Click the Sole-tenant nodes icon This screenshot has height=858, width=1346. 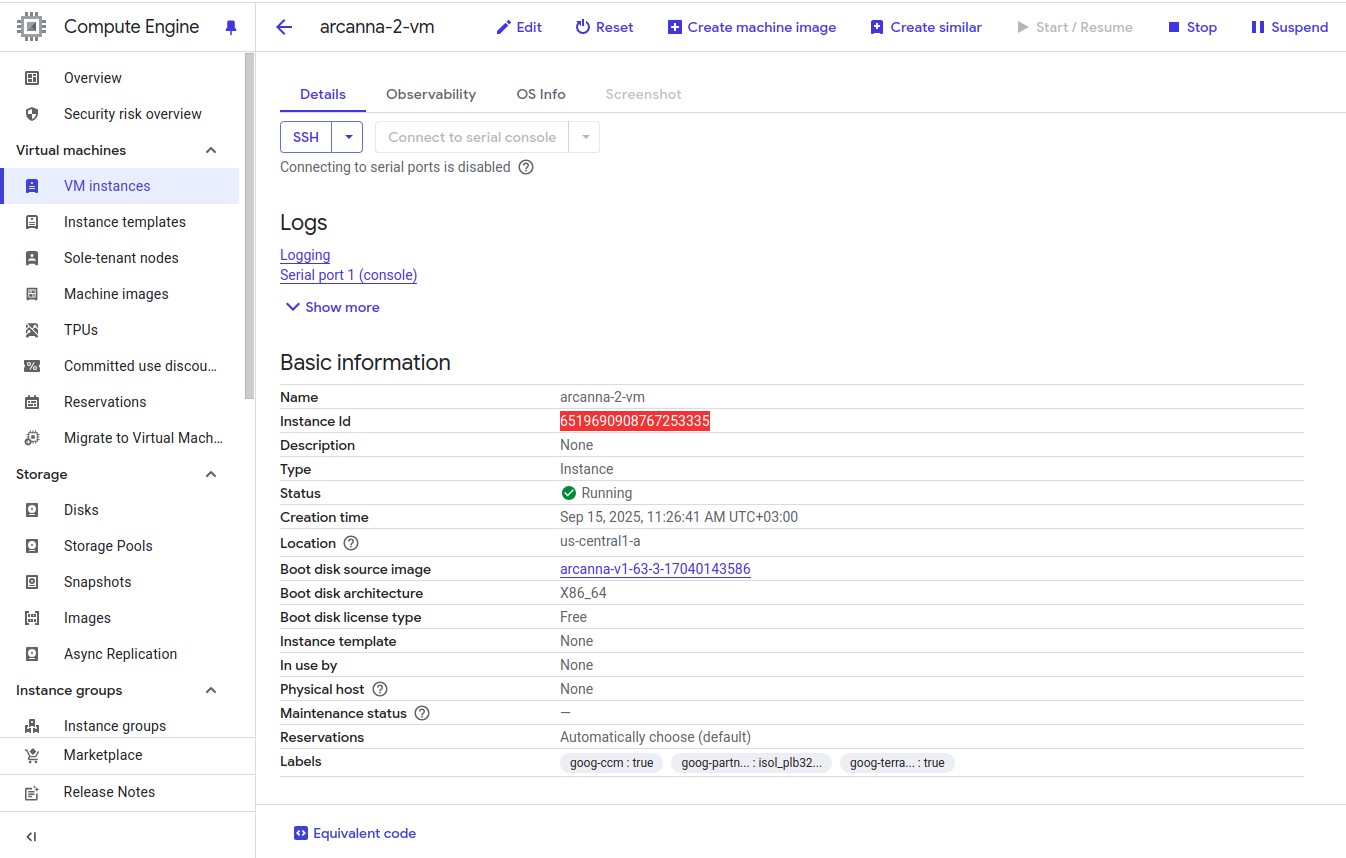[32, 258]
